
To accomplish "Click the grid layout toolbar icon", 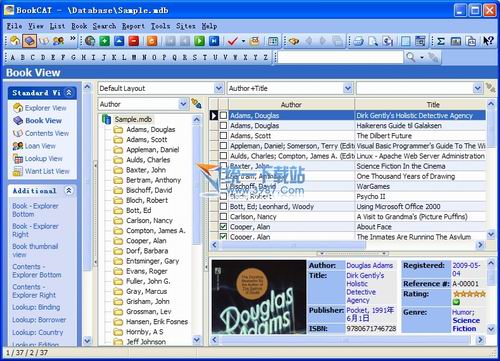I will pyautogui.click(x=273, y=41).
